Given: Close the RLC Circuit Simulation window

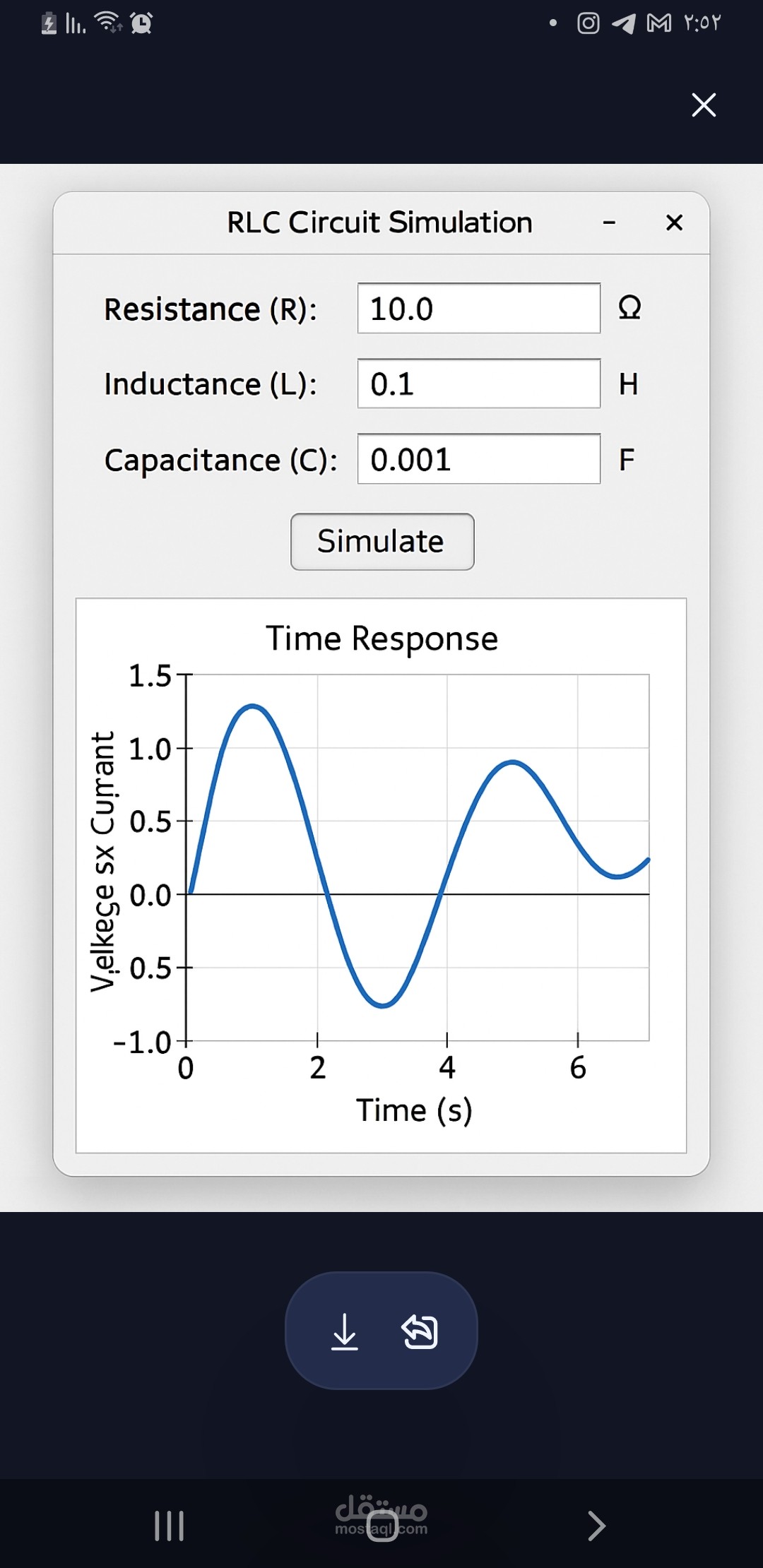Looking at the screenshot, I should [674, 223].
